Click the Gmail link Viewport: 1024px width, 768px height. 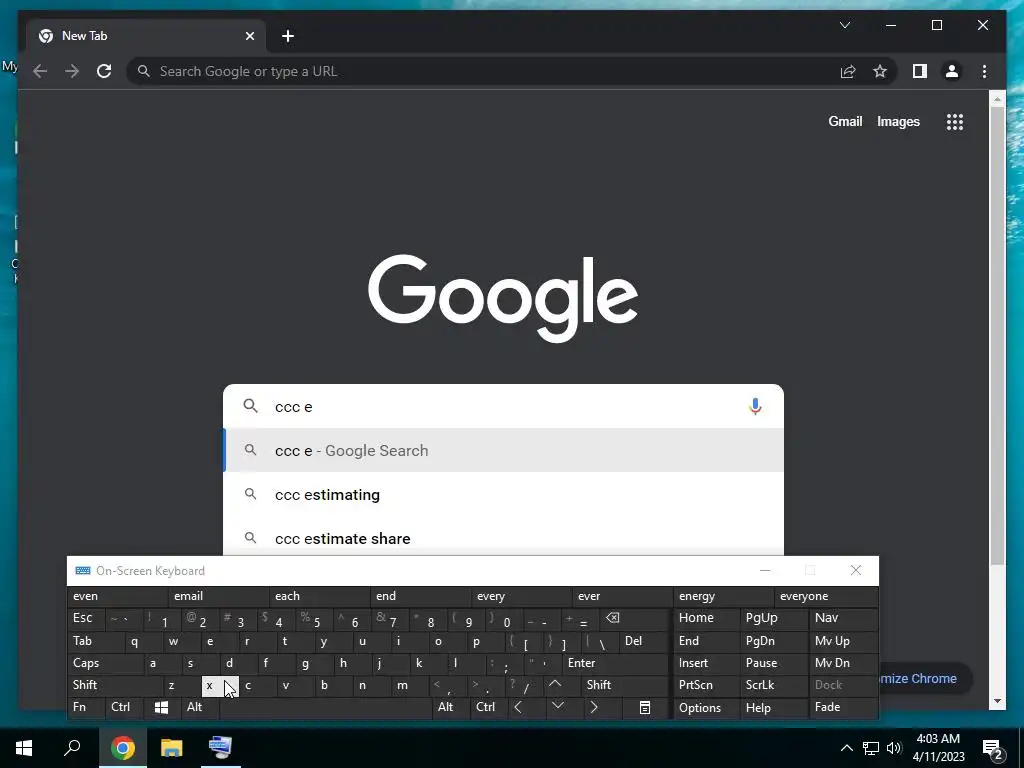click(x=845, y=121)
